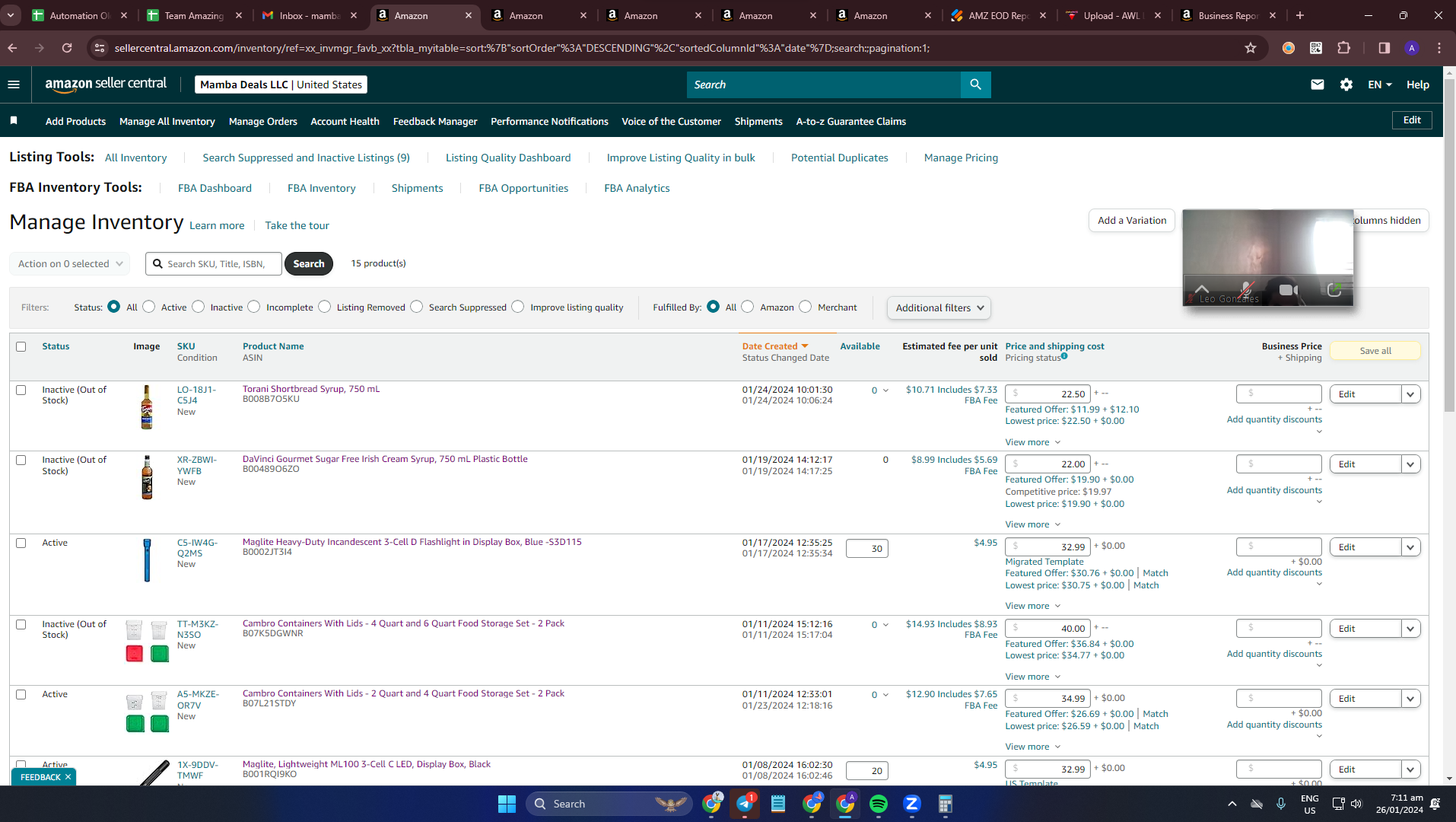Open the Edit dropdown arrow for Torani row

1411,394
